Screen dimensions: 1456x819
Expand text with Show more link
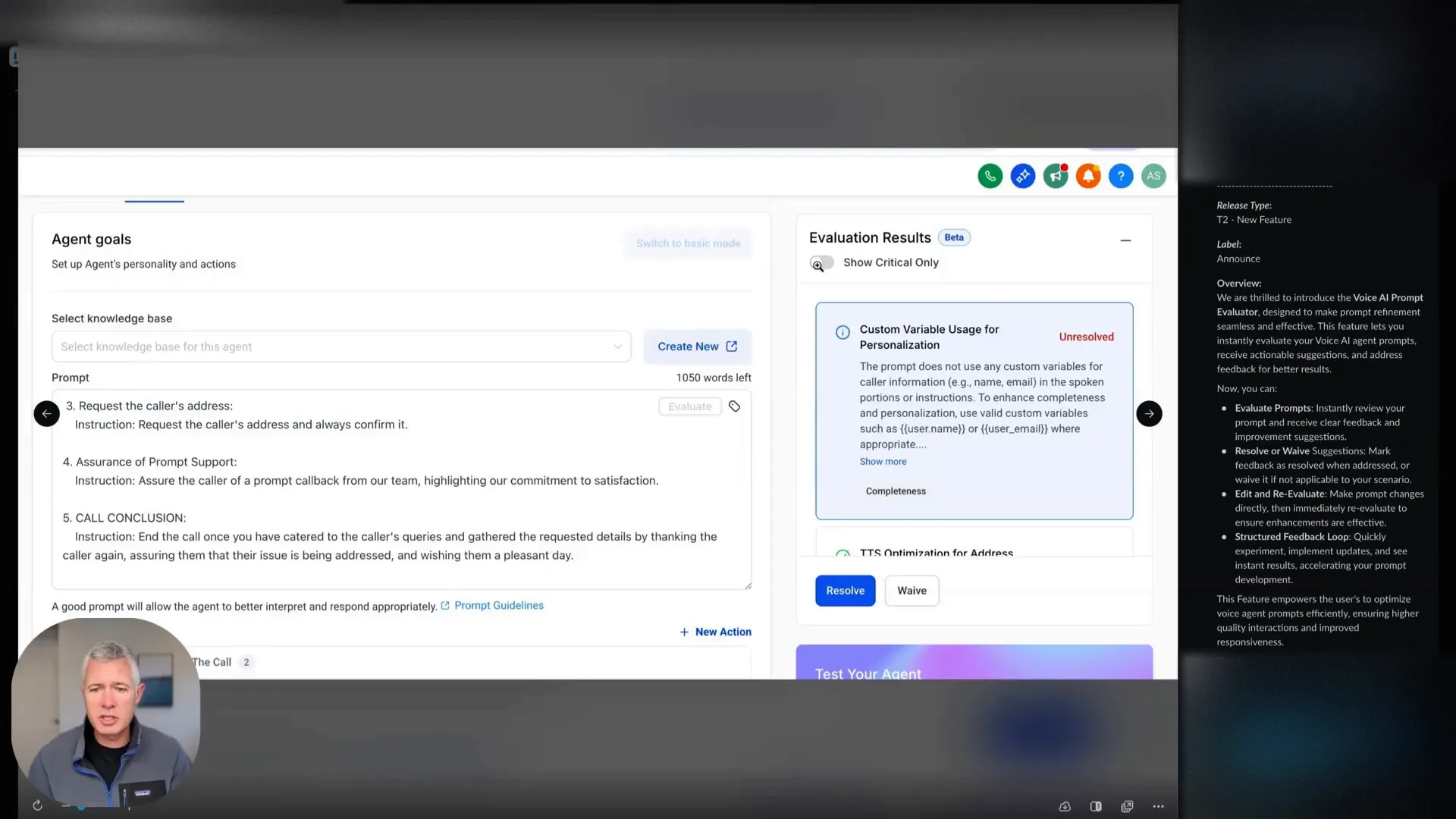coord(883,461)
